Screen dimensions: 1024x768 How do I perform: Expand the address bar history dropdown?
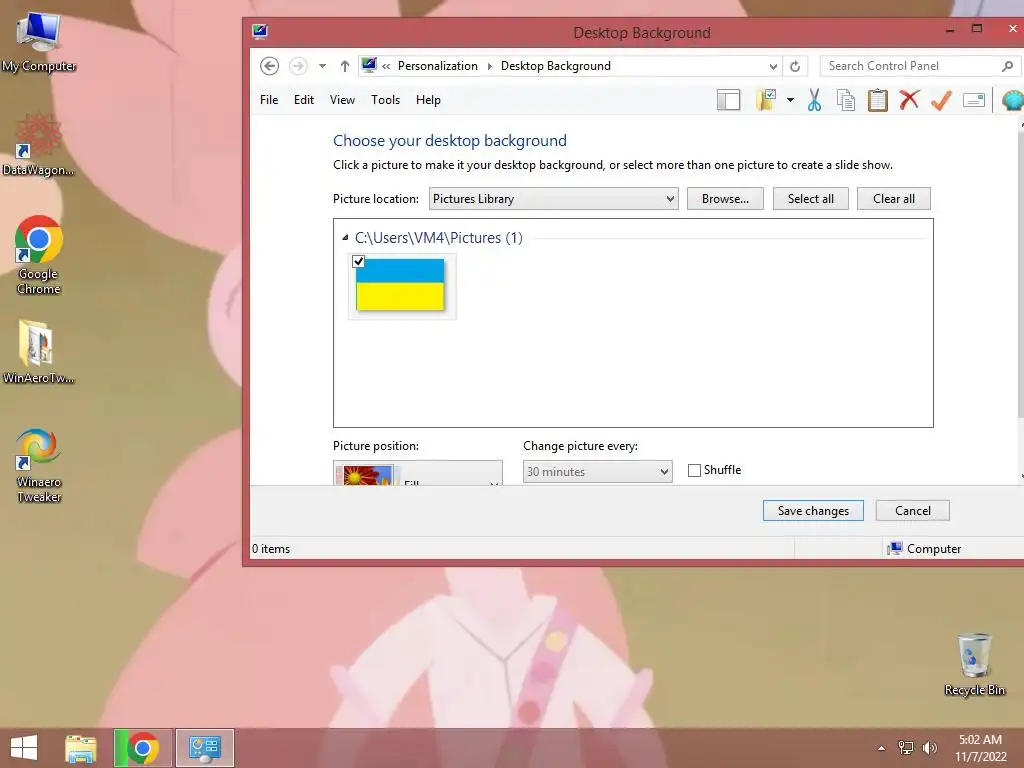(773, 66)
